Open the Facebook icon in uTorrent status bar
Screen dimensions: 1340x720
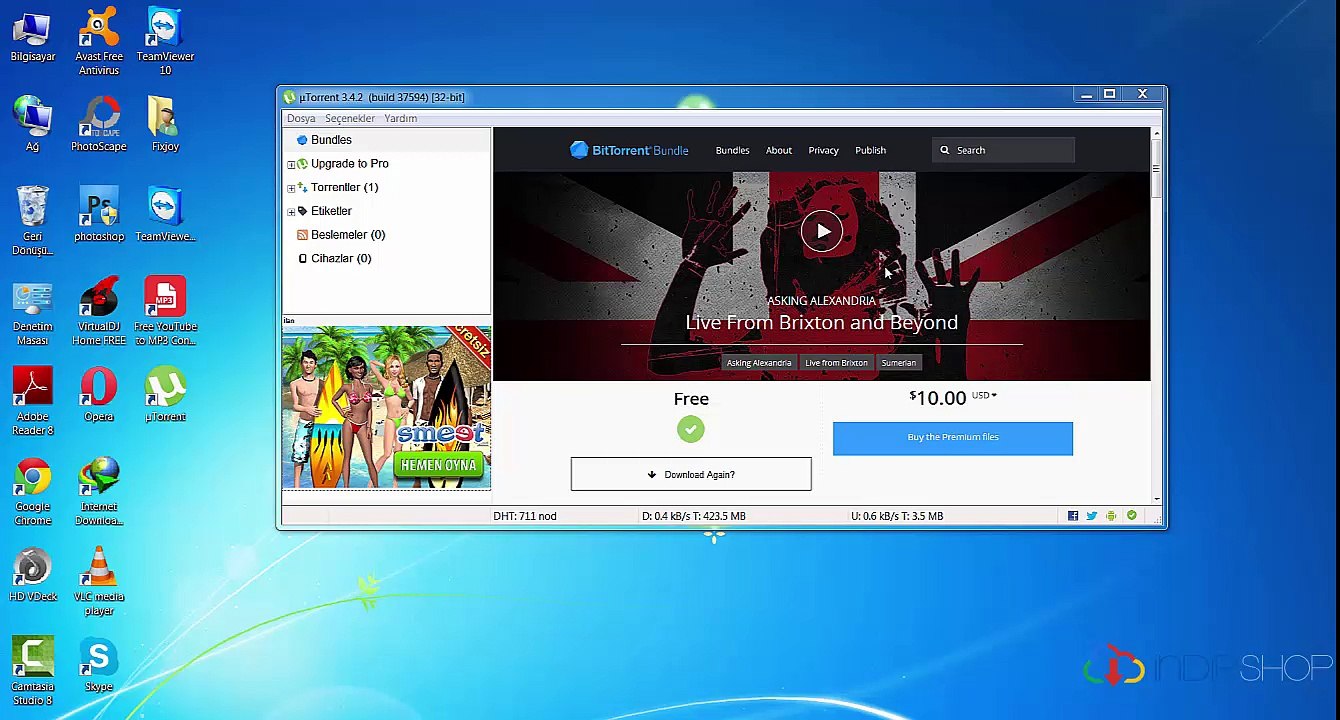pos(1073,516)
